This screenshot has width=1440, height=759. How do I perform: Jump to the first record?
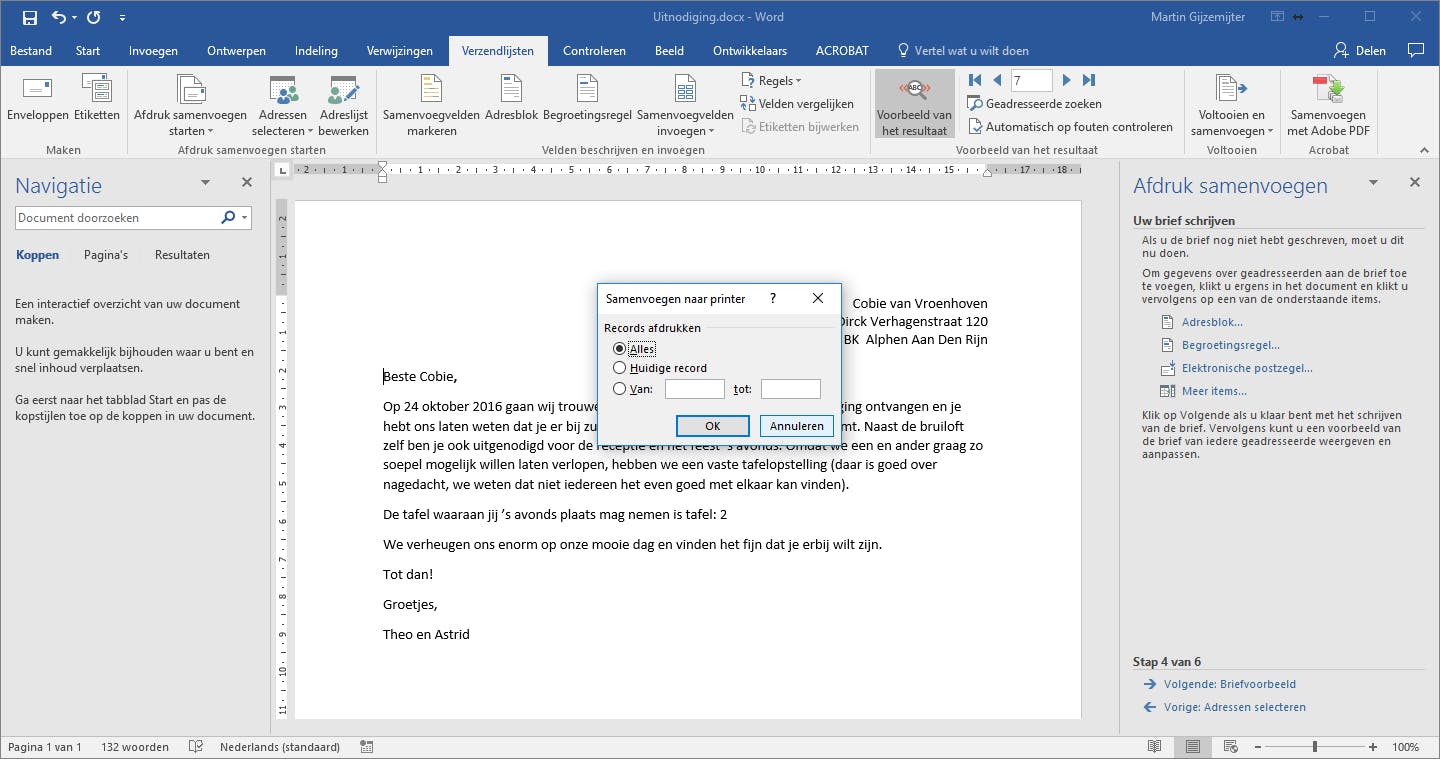tap(975, 80)
